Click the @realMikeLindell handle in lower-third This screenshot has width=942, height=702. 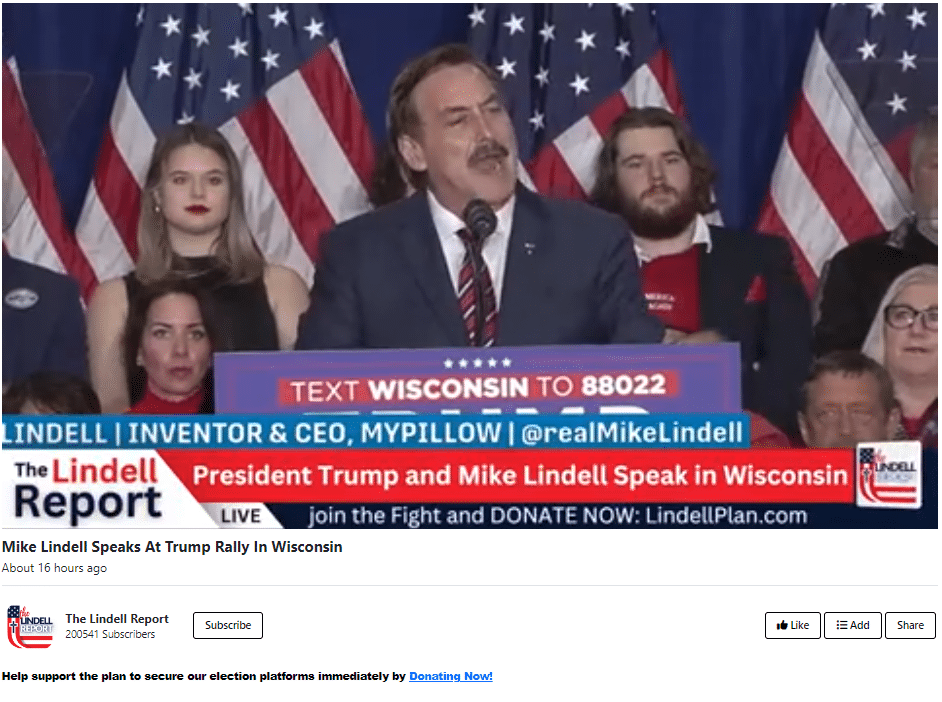(x=632, y=433)
